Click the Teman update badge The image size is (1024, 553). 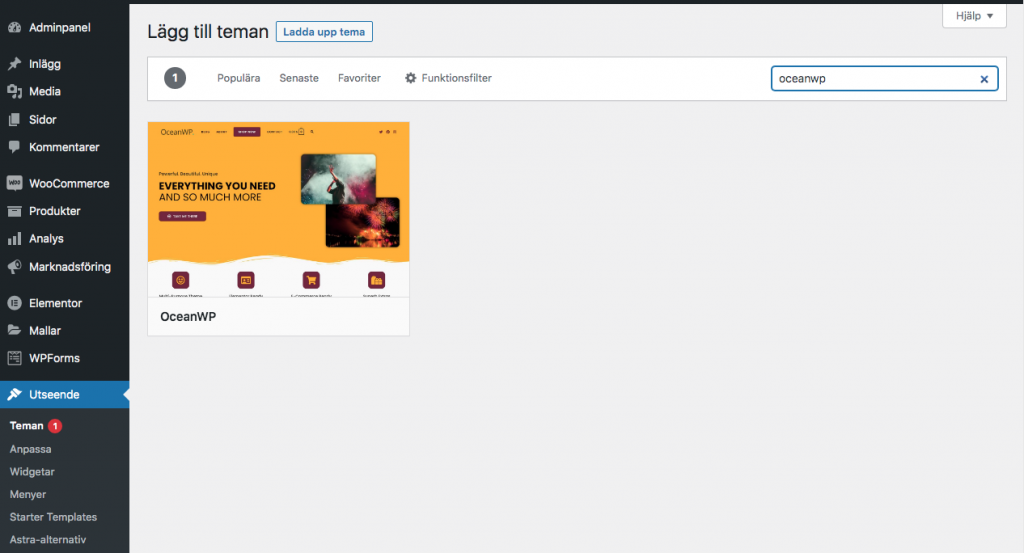pos(56,426)
